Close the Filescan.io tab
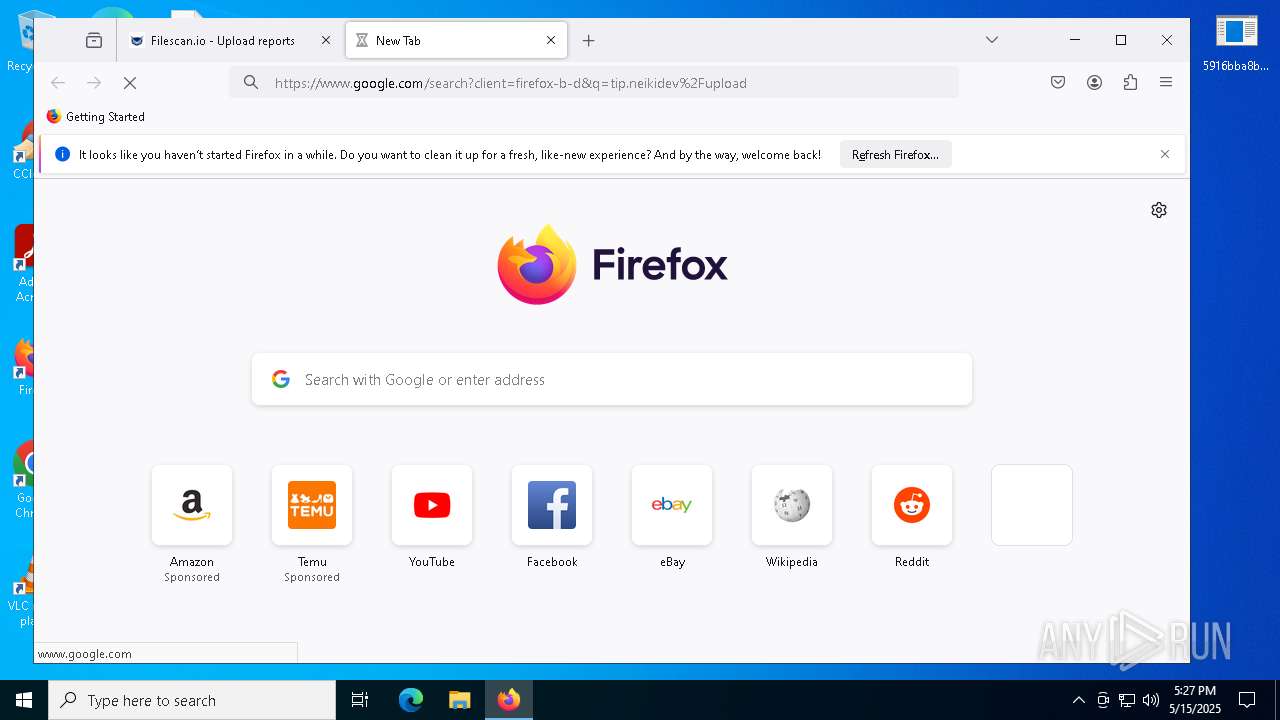 325,41
